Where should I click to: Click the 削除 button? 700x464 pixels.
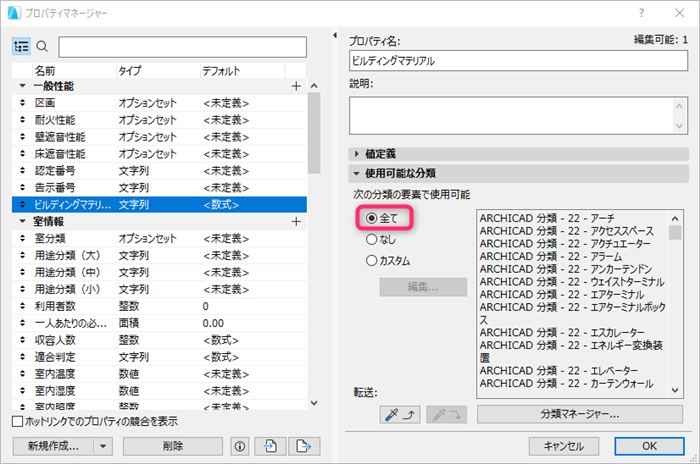(173, 446)
